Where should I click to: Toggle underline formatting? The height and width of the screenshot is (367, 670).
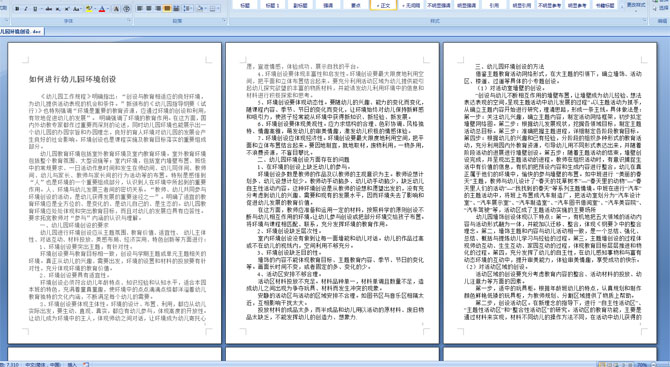(x=35, y=9)
